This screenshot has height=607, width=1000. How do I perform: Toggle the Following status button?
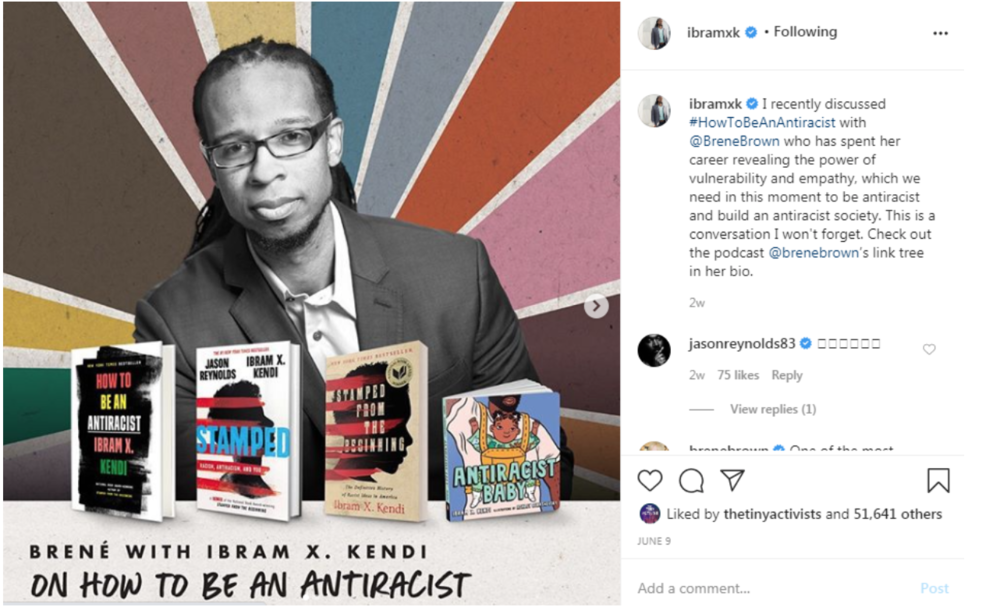[x=805, y=32]
